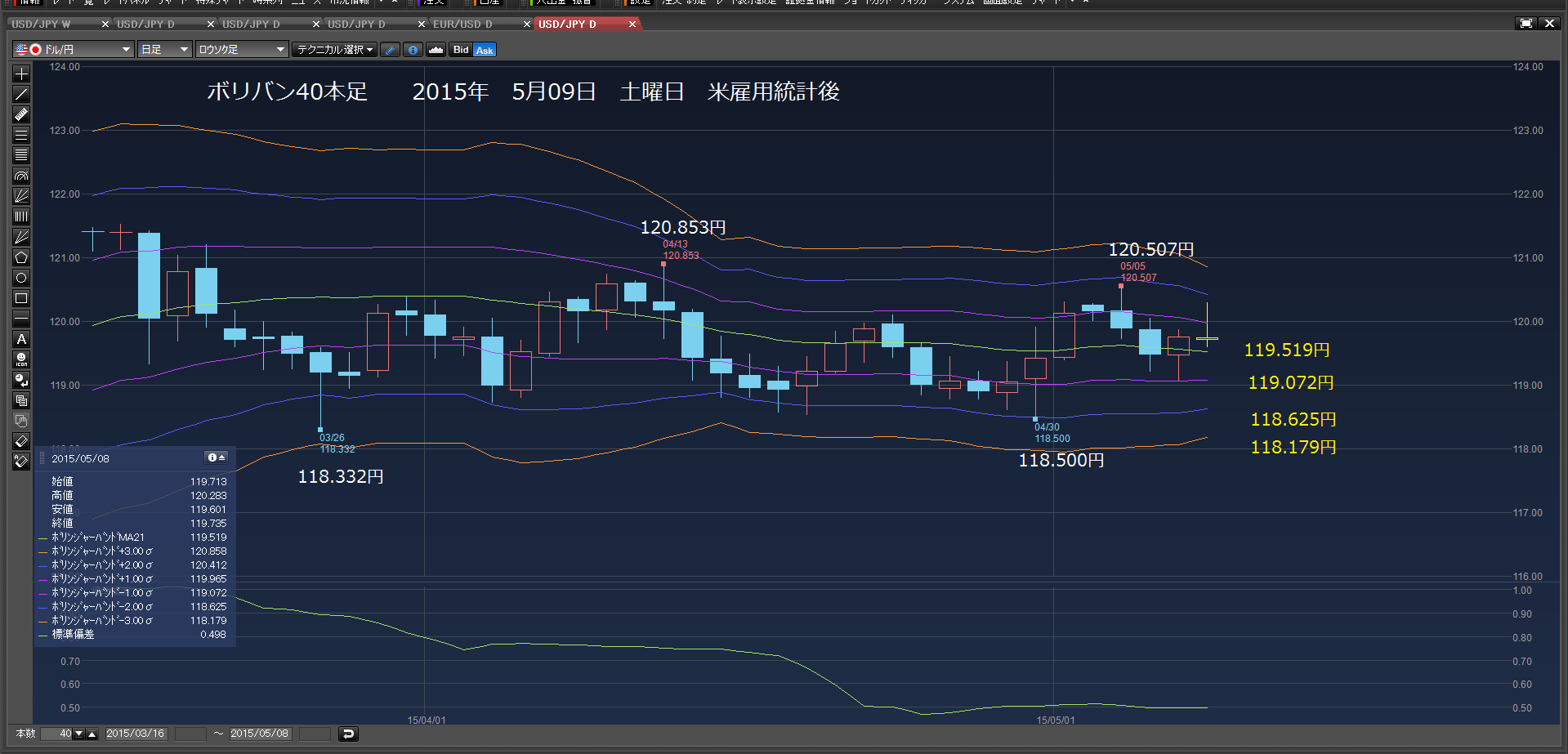This screenshot has height=754, width=1568.
Task: Click the start date field 2015/03/16
Action: [136, 734]
